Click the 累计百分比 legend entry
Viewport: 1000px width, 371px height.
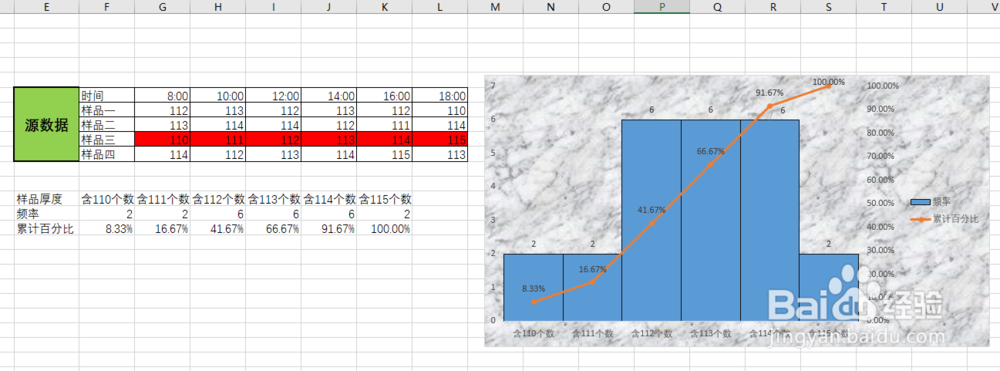(x=944, y=219)
